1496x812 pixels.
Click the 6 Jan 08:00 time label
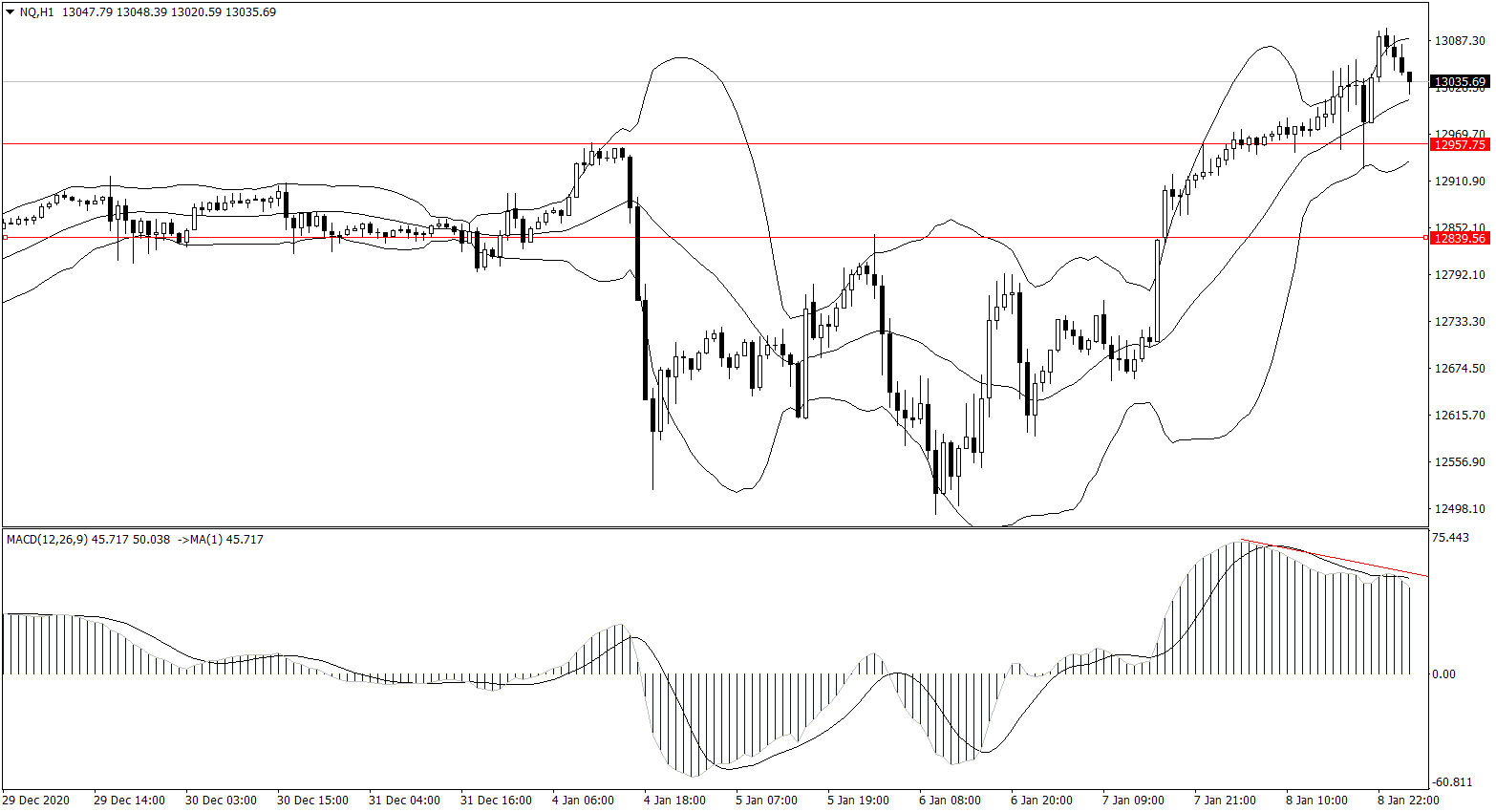950,801
